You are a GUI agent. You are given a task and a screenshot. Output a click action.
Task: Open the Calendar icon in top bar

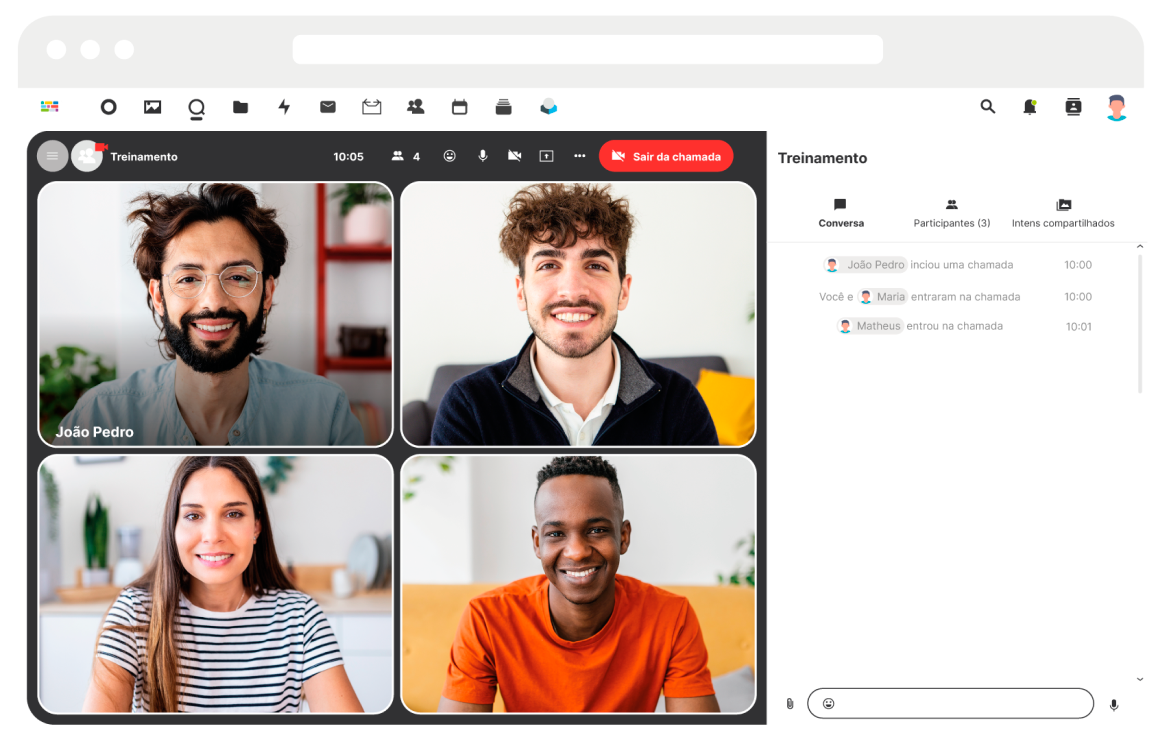459,107
